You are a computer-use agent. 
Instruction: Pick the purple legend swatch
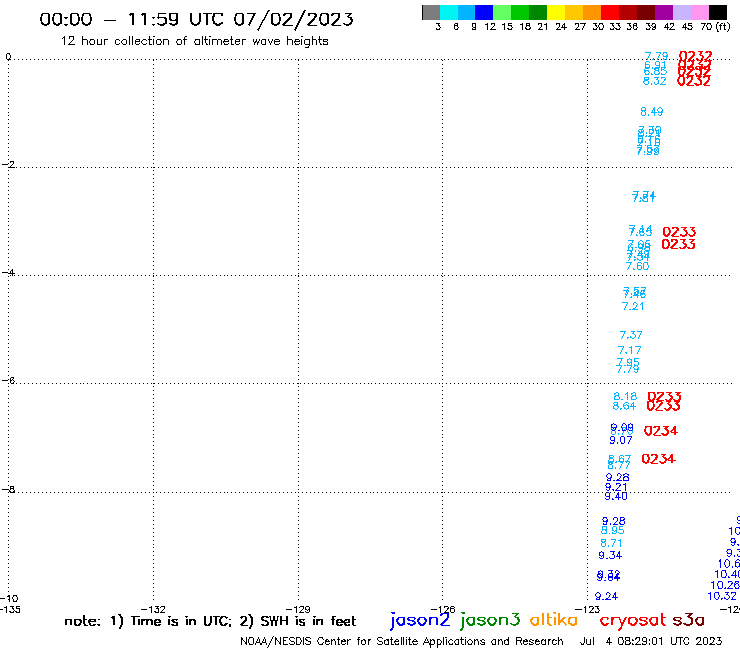664,12
